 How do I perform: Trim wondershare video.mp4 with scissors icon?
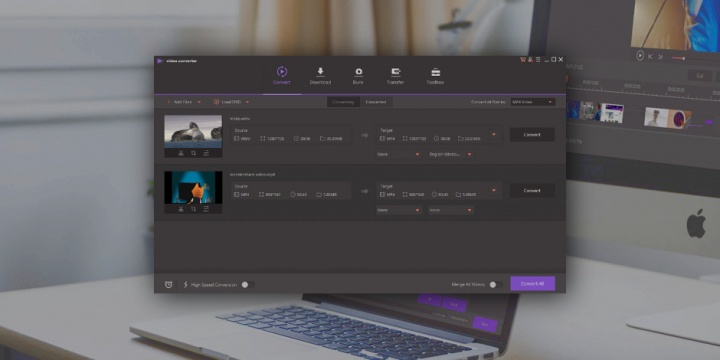181,209
